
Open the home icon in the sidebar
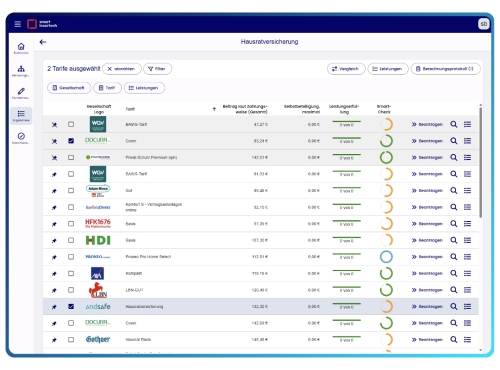[21, 48]
